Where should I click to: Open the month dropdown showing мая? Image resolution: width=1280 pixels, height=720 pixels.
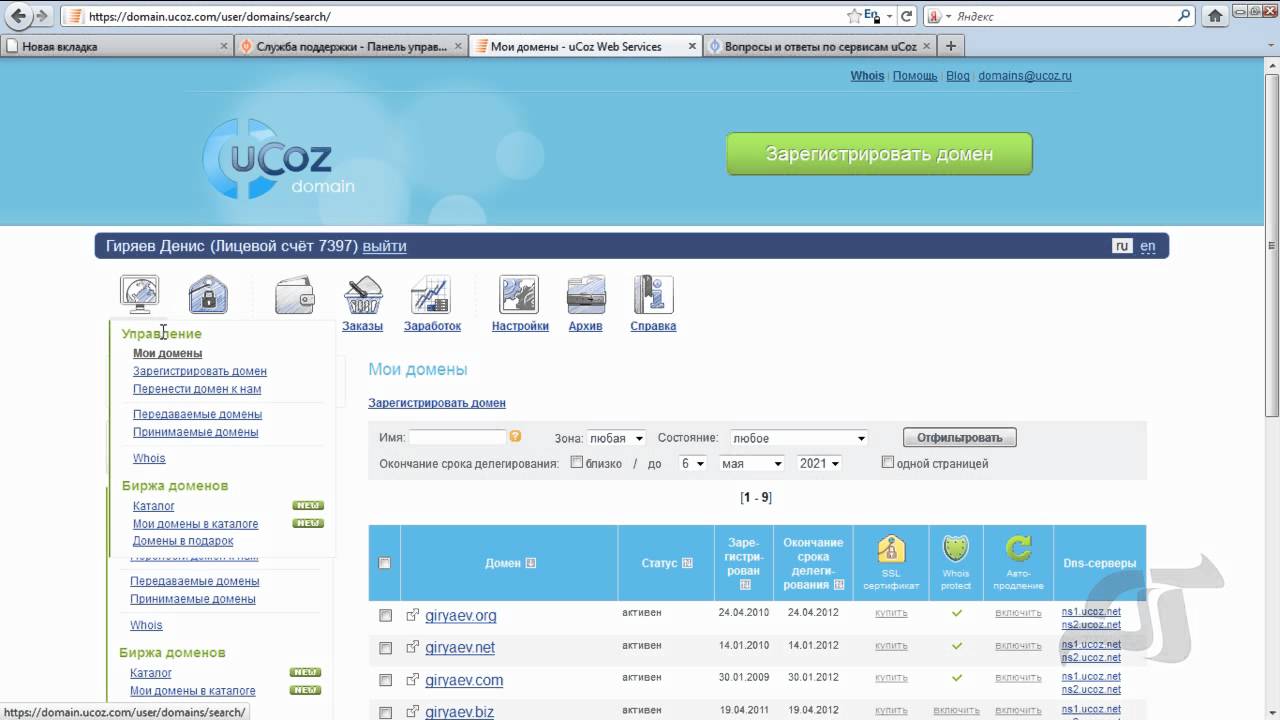[x=752, y=463]
